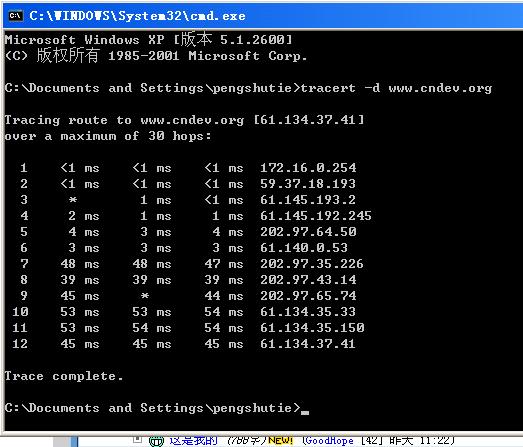
Task: Click the small square icon beside the smiley
Action: (137, 439)
